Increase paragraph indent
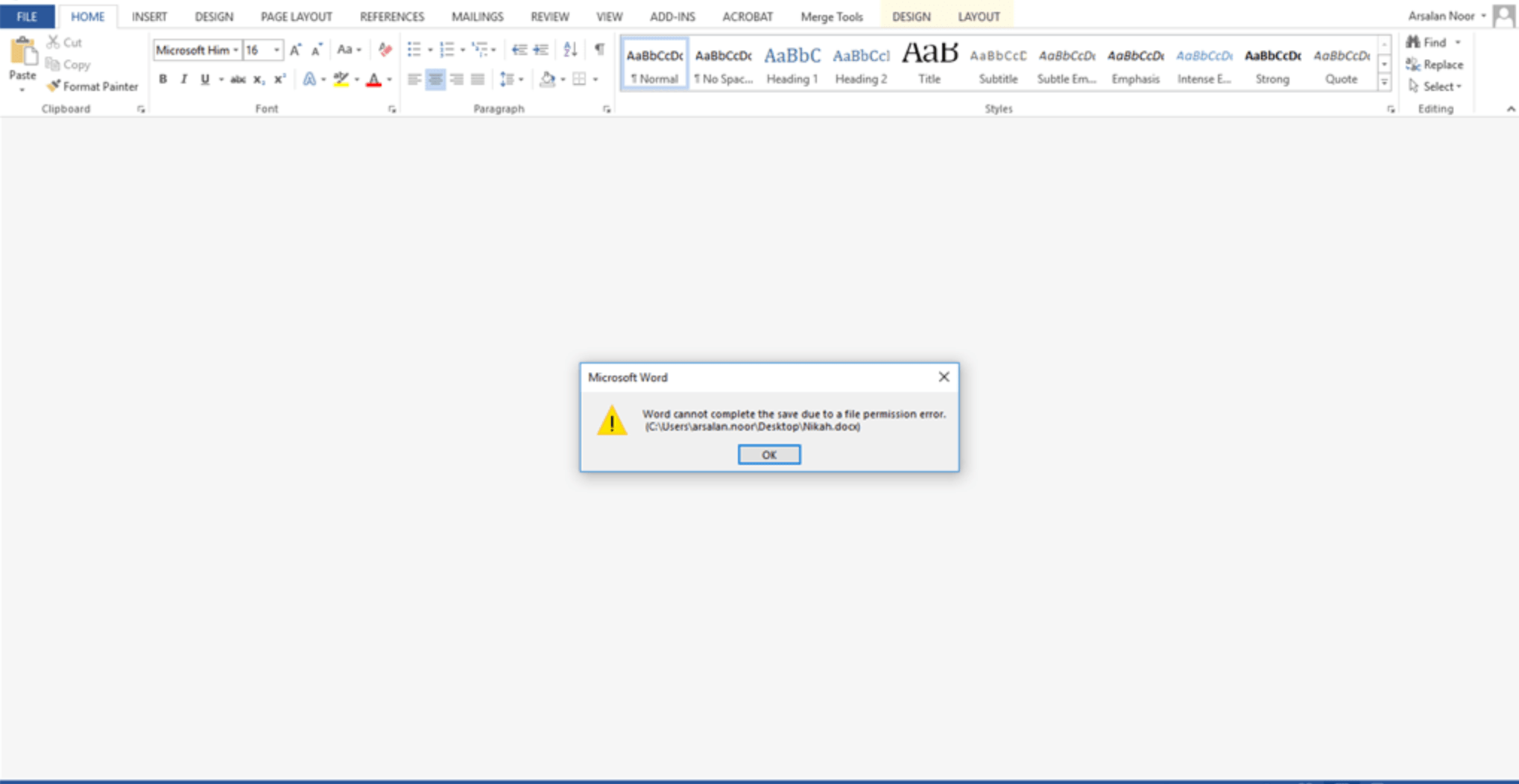This screenshot has width=1519, height=784. (541, 50)
